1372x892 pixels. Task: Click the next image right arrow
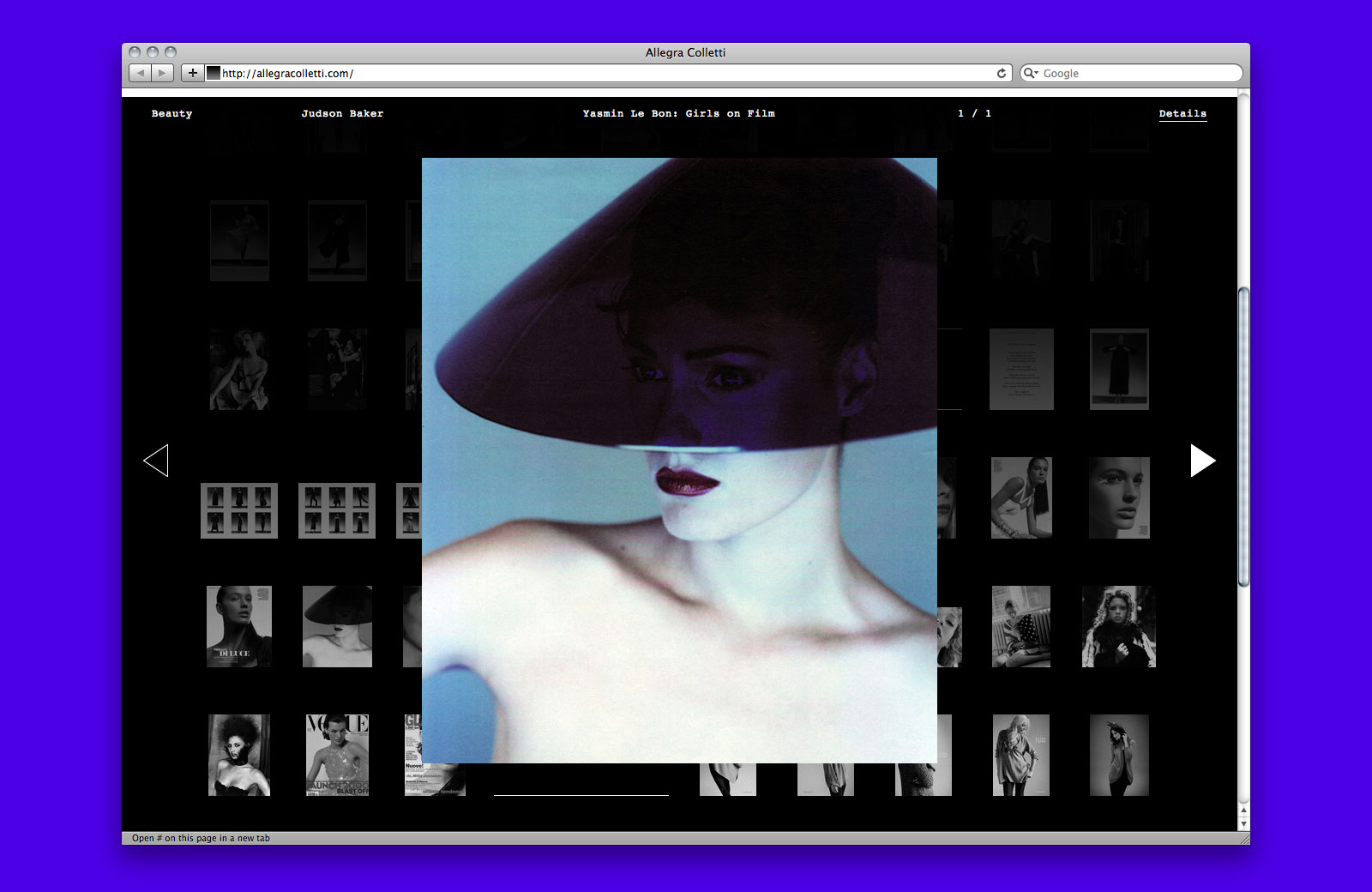[1202, 461]
